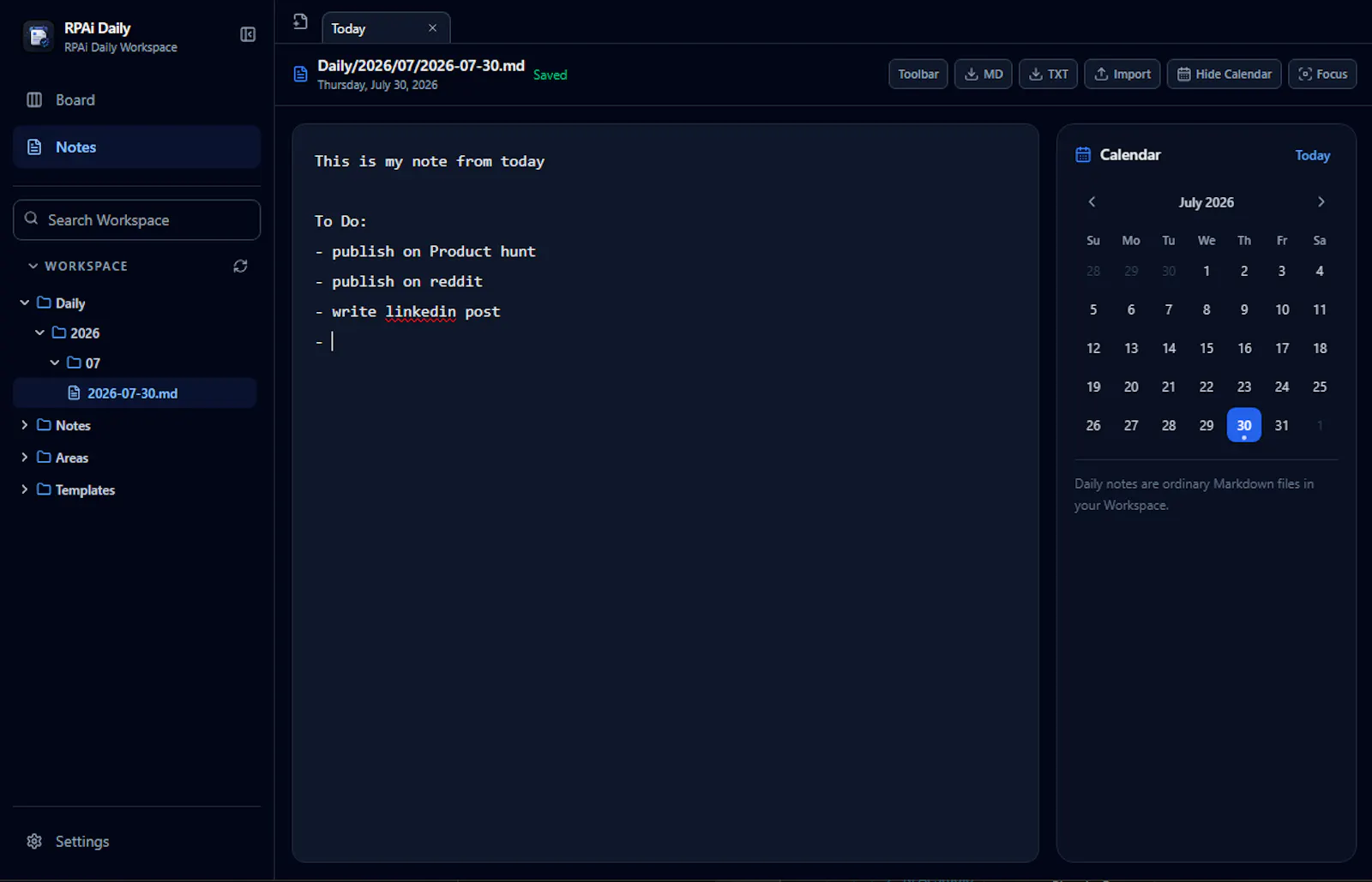Select July 31 in calendar
This screenshot has height=882, width=1372.
point(1282,425)
